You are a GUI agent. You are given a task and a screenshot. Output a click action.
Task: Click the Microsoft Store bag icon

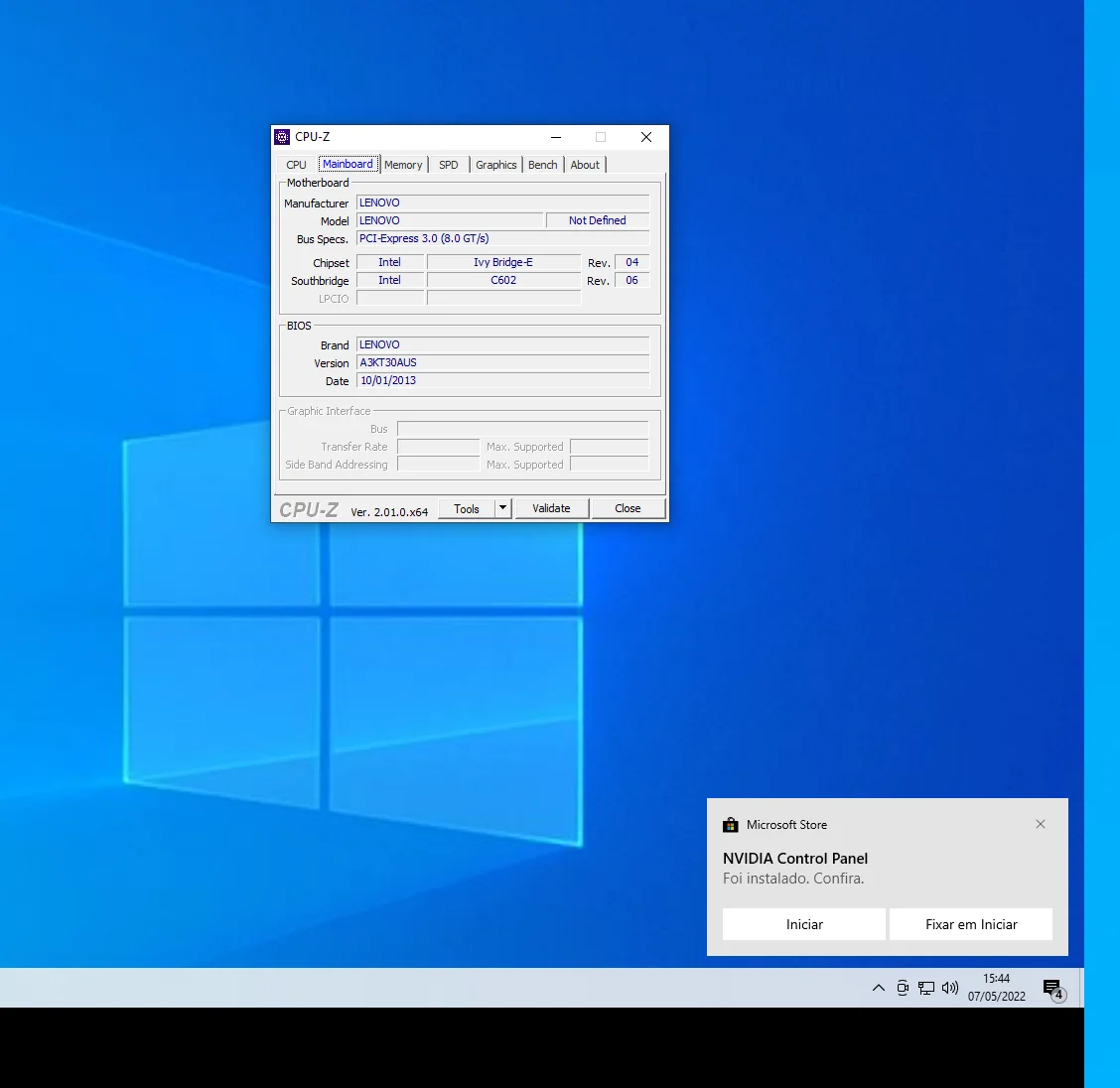(731, 825)
